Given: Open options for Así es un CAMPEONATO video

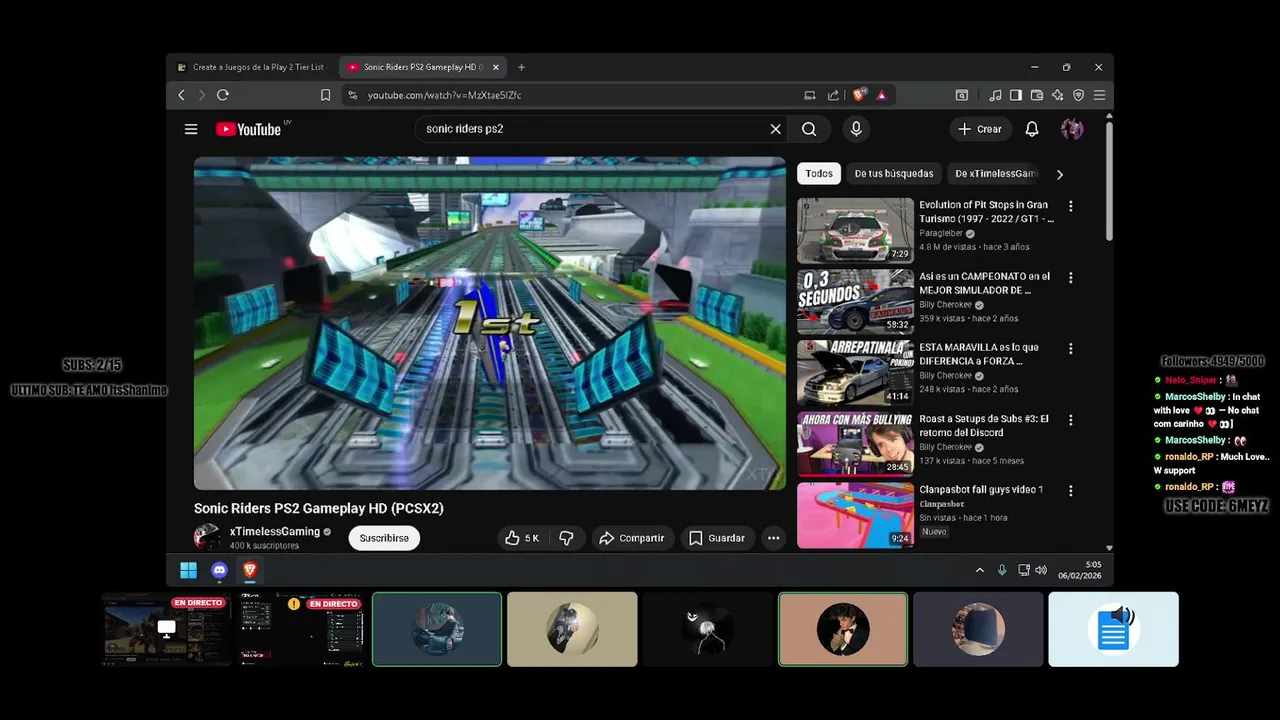Looking at the screenshot, I should pos(1071,278).
